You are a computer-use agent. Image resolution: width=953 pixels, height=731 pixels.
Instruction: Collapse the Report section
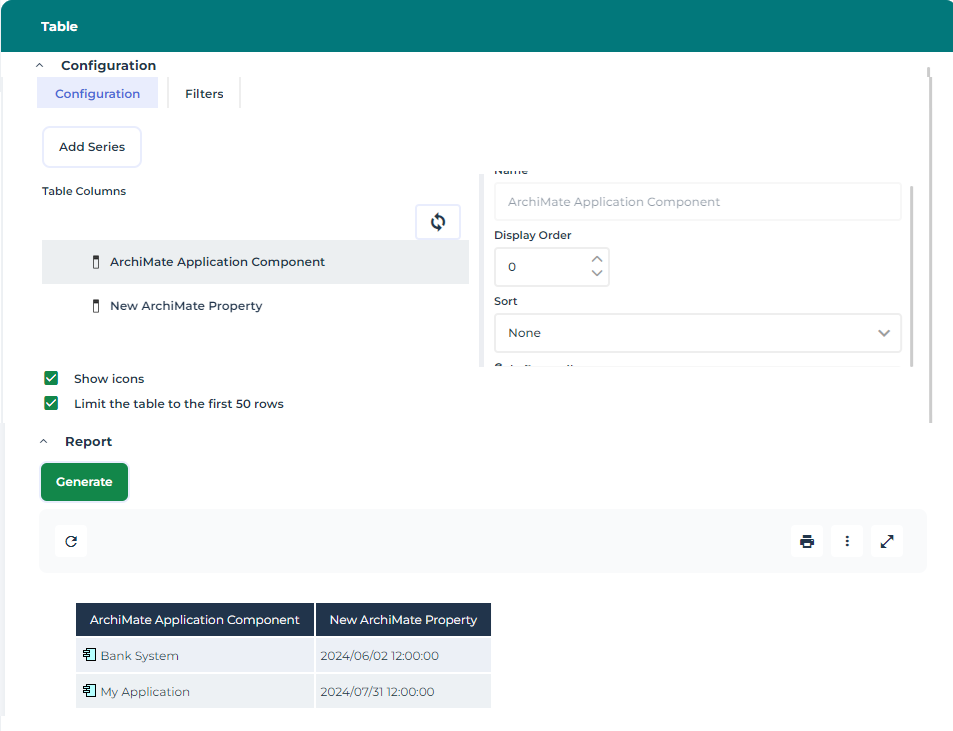pyautogui.click(x=44, y=442)
